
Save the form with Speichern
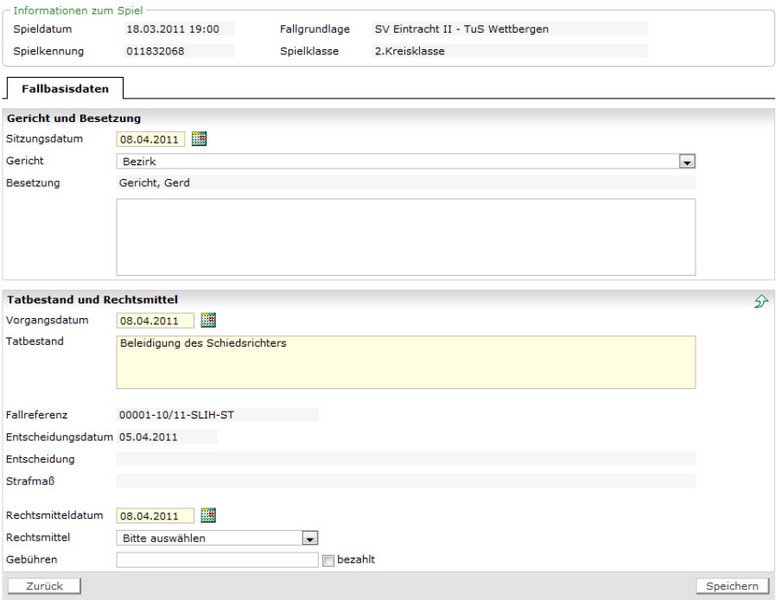[732, 586]
